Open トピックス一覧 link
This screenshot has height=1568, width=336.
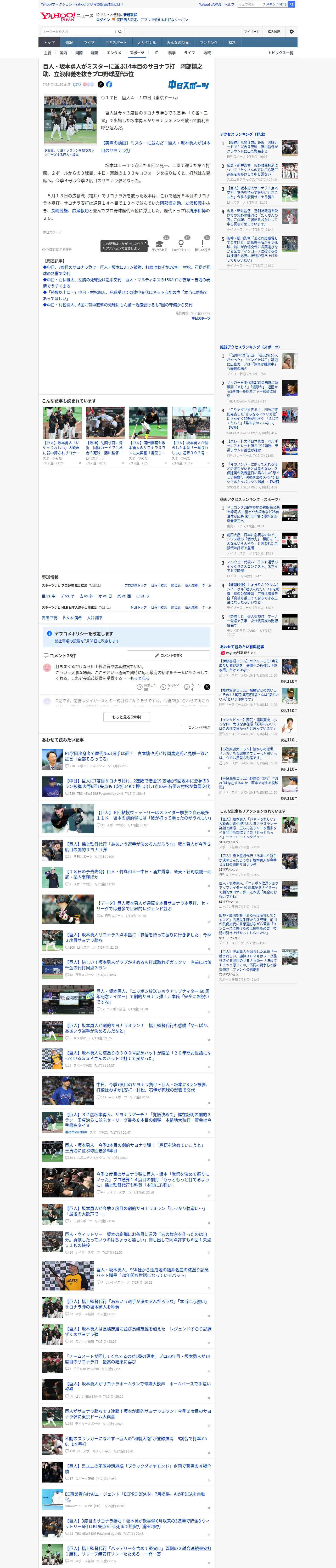pos(281,53)
